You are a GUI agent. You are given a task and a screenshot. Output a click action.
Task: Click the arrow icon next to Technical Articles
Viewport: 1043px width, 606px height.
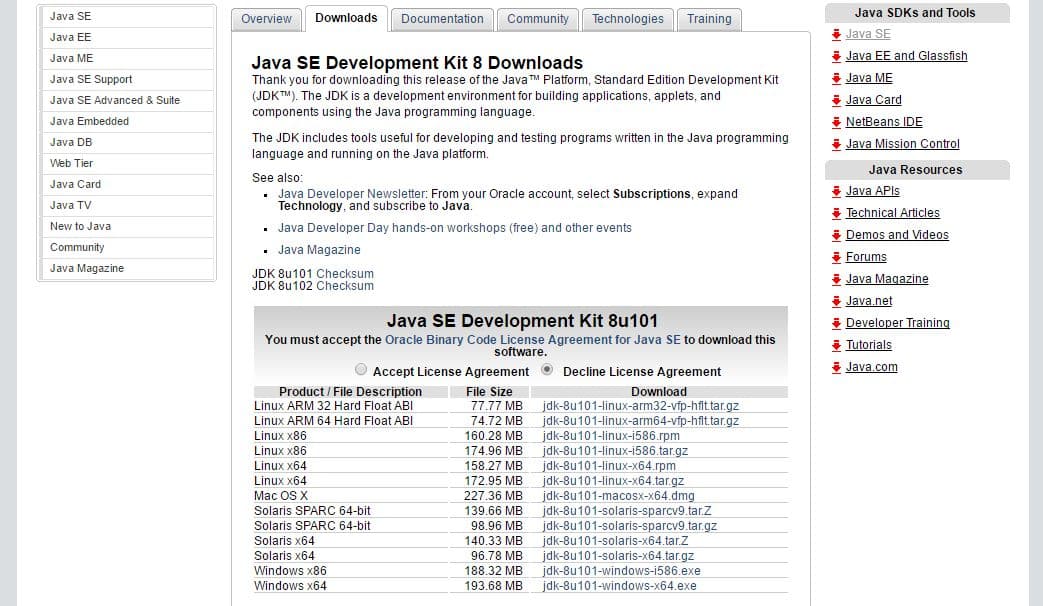(x=836, y=214)
